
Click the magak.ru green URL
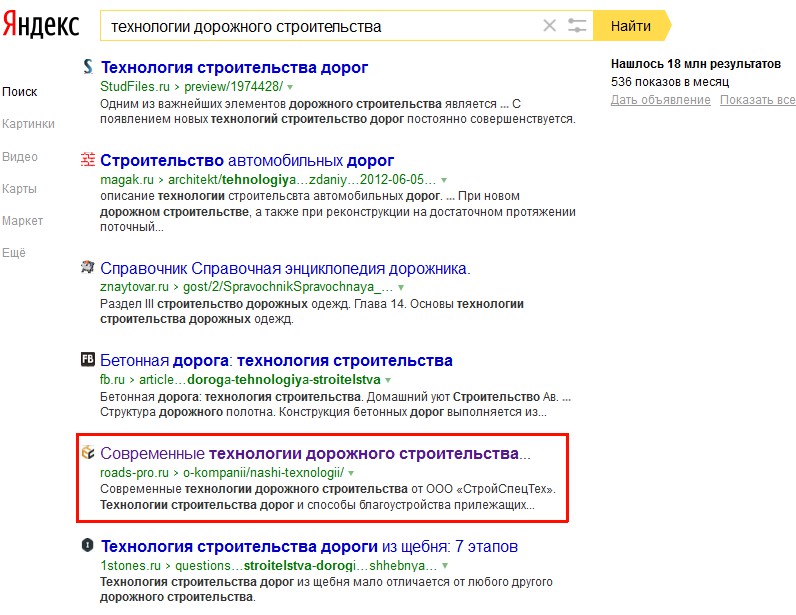(x=127, y=180)
